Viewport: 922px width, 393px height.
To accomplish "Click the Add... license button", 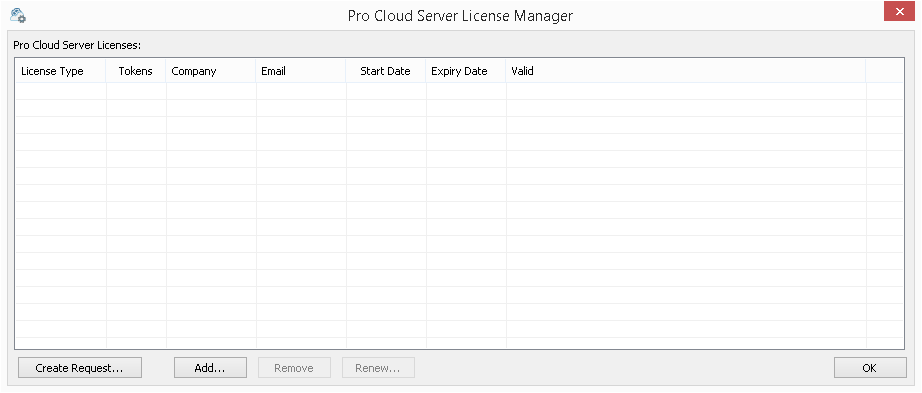I will (x=210, y=368).
